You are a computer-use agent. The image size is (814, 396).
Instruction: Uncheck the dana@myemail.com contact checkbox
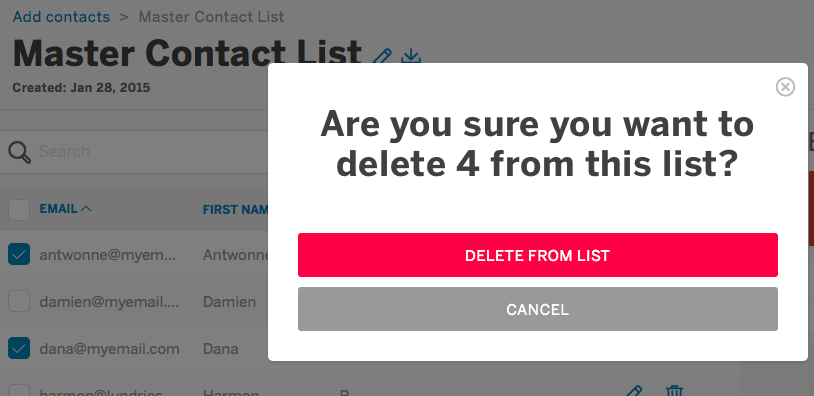click(19, 348)
